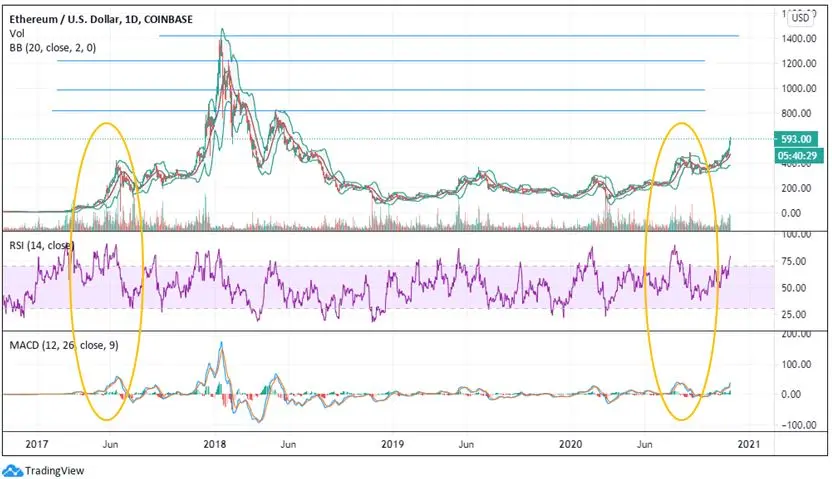Click the 2020 time axis label

[x=570, y=444]
